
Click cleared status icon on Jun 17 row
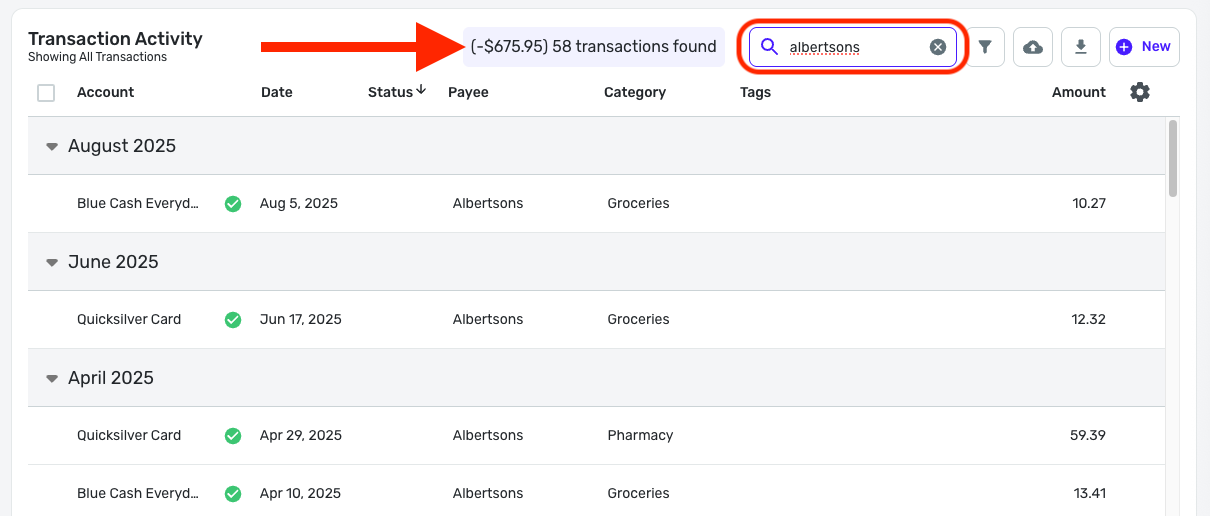pyautogui.click(x=233, y=320)
